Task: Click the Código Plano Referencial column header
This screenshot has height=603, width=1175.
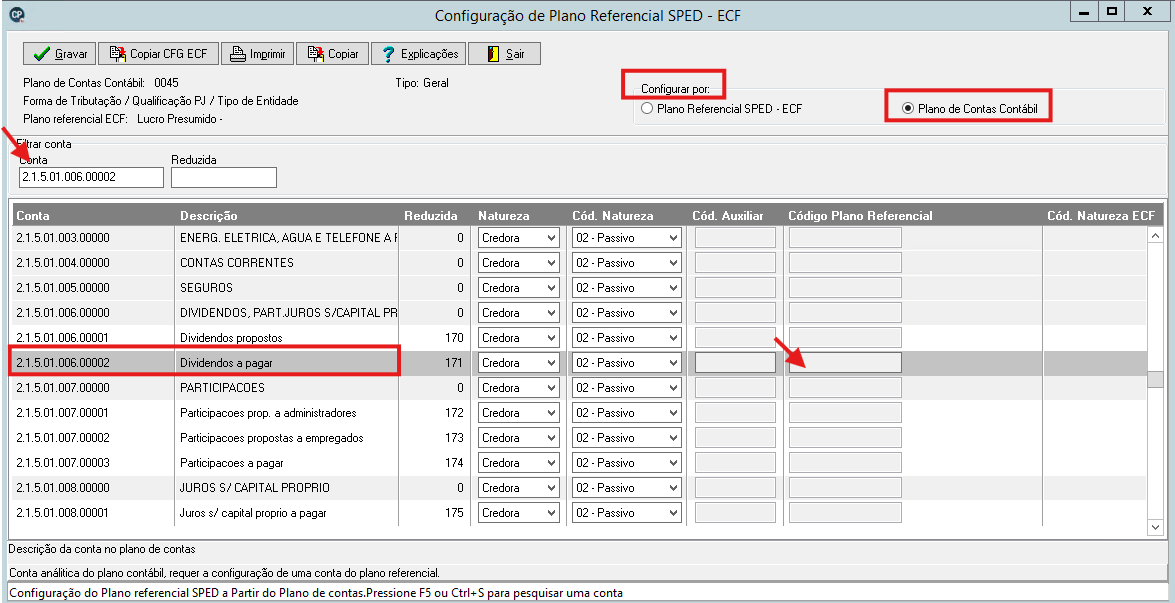Action: click(860, 216)
